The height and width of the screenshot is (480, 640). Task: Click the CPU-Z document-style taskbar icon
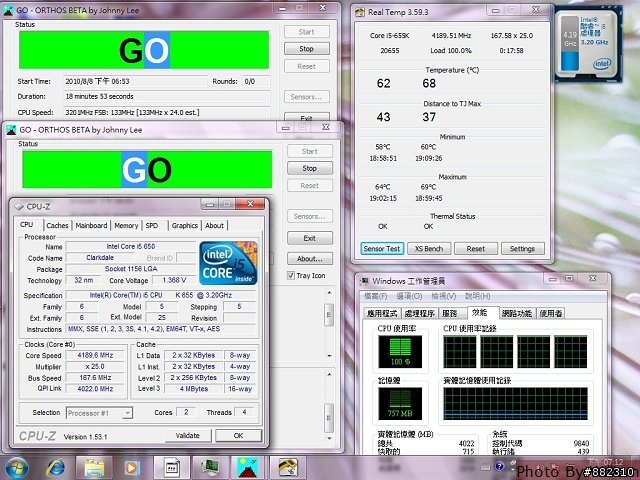click(171, 468)
